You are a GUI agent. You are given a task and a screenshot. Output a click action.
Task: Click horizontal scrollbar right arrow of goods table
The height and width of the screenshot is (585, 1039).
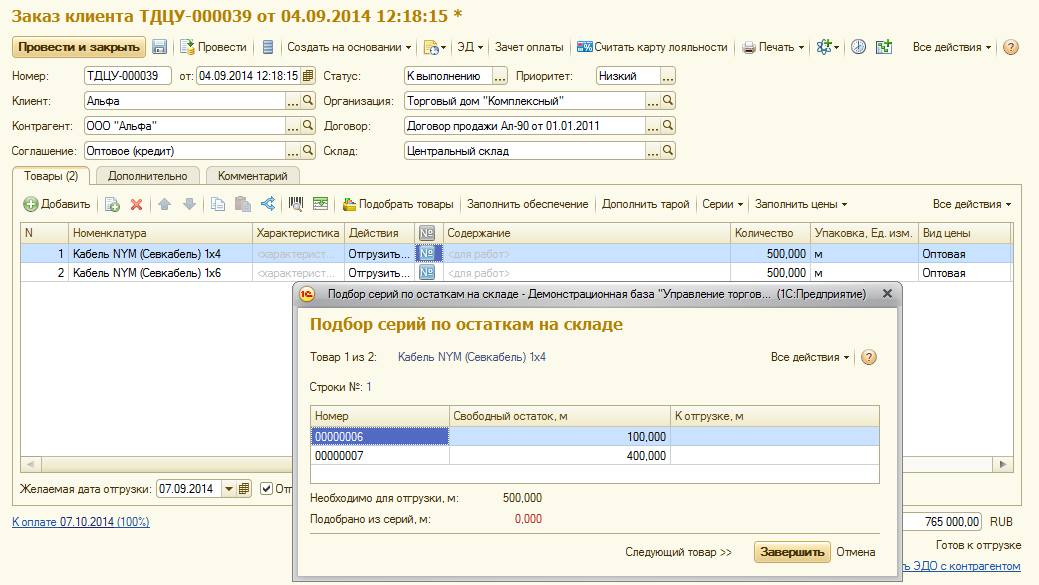pyautogui.click(x=1003, y=464)
